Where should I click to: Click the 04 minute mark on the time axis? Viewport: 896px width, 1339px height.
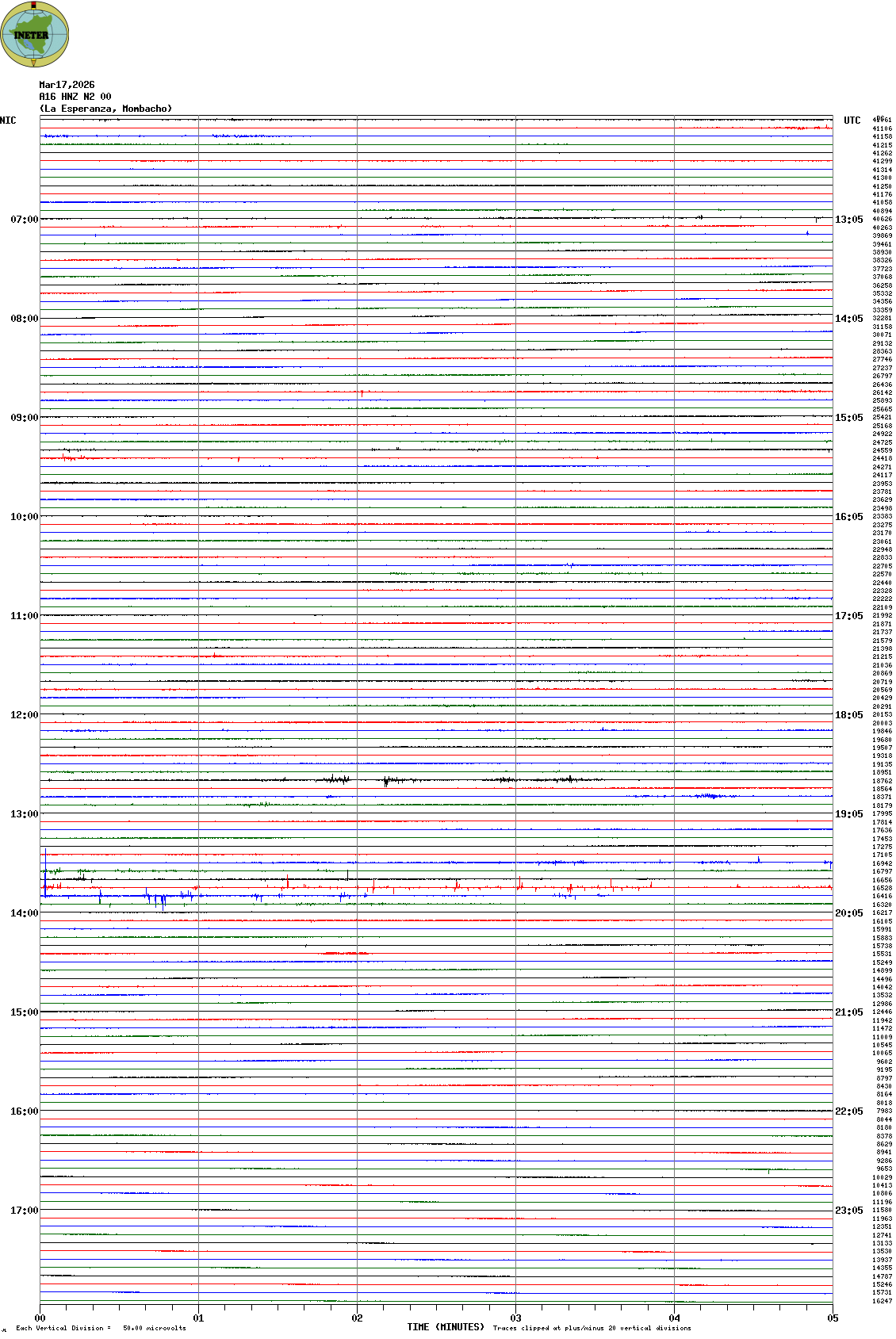(x=674, y=1318)
